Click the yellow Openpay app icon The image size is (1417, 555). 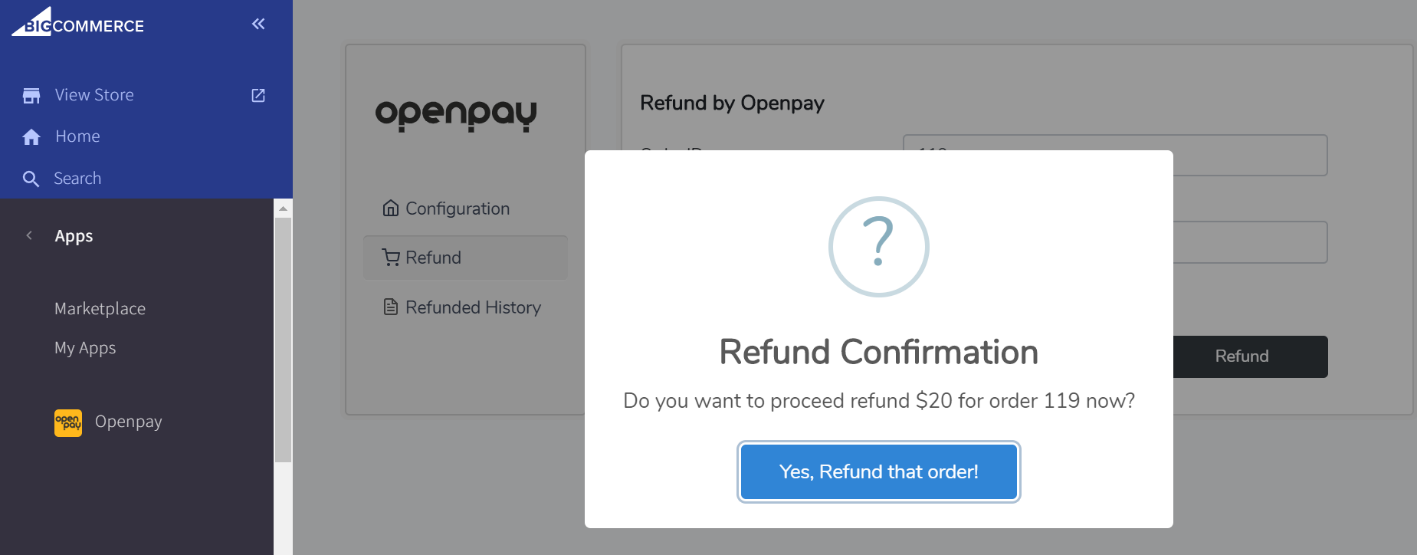coord(68,422)
